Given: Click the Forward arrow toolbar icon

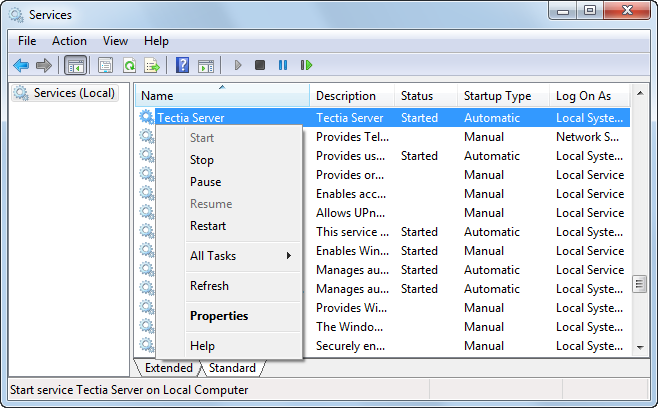Looking at the screenshot, I should click(44, 65).
